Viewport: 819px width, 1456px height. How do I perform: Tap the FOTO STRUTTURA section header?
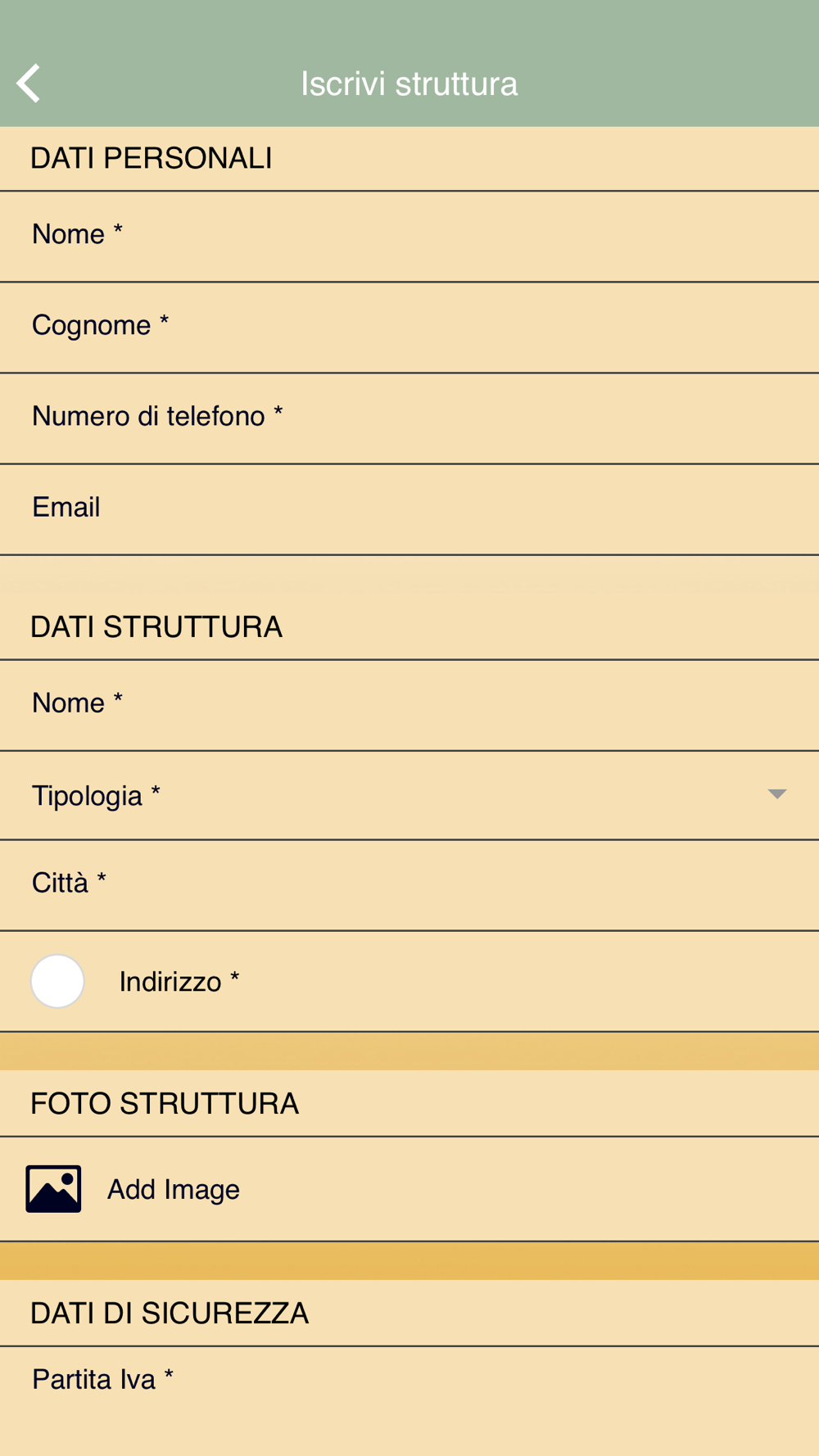[165, 1104]
